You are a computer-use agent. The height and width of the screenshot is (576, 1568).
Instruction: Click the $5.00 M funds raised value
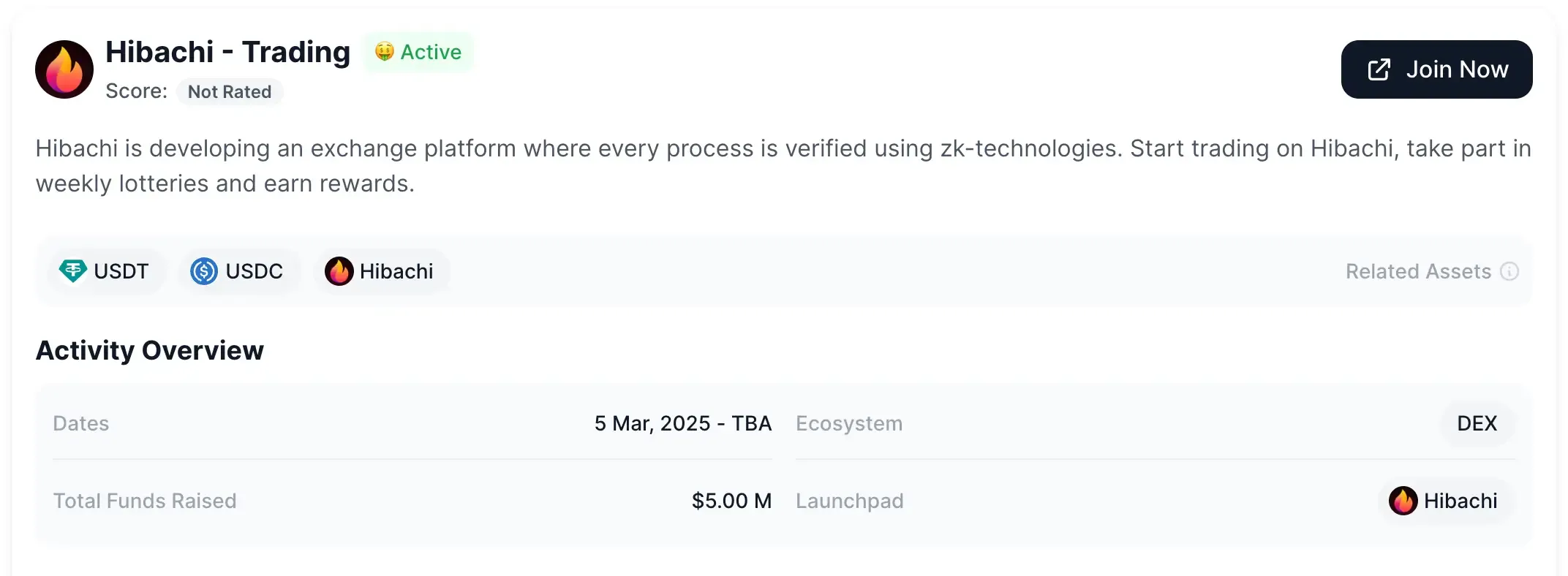coord(731,501)
